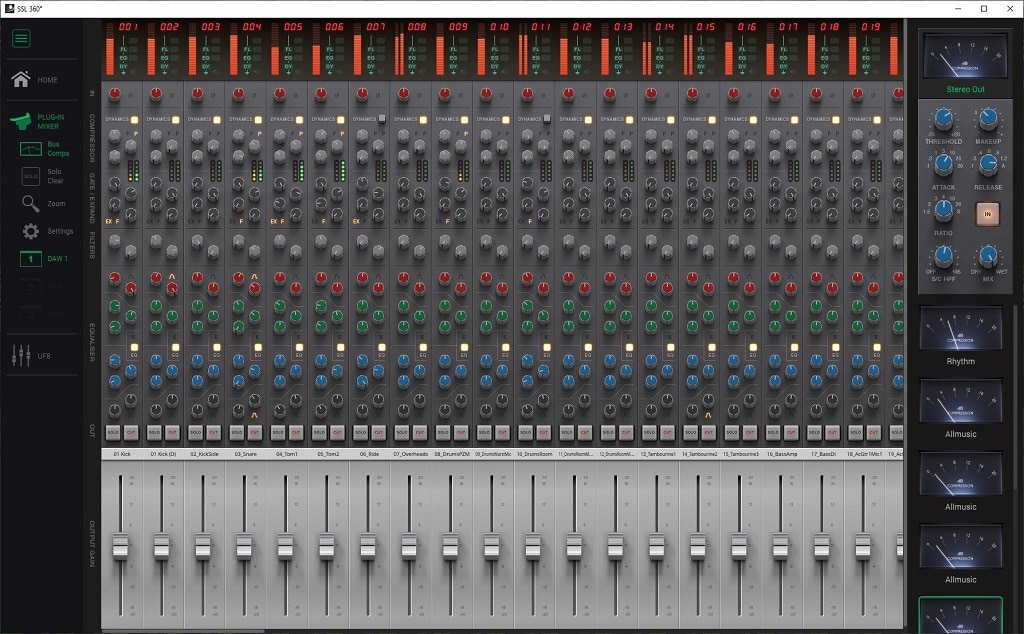
Task: Flip phase on channel 001
Action: [x=131, y=95]
